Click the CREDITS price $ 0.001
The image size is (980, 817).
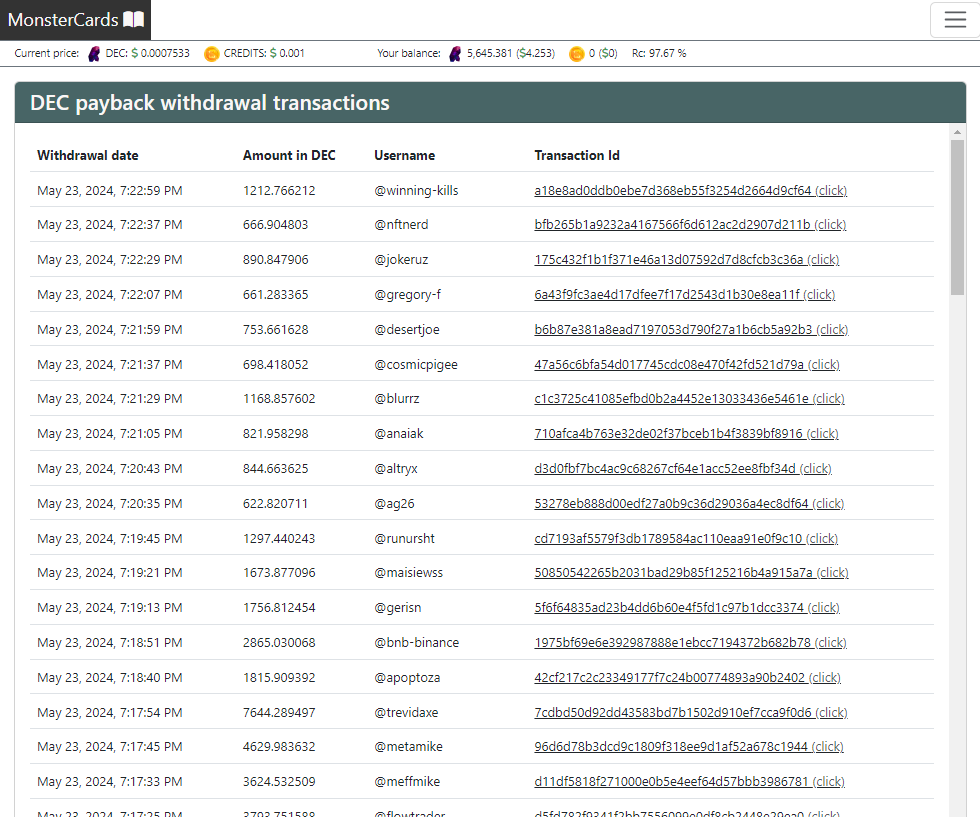point(288,54)
